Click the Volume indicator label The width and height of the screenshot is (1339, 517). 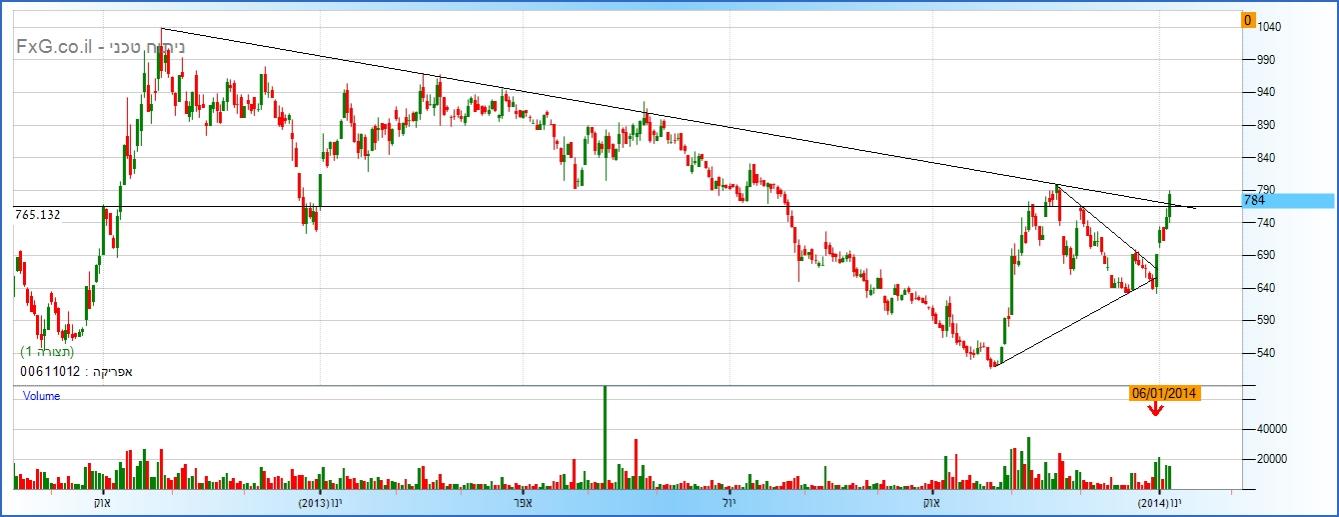[42, 396]
